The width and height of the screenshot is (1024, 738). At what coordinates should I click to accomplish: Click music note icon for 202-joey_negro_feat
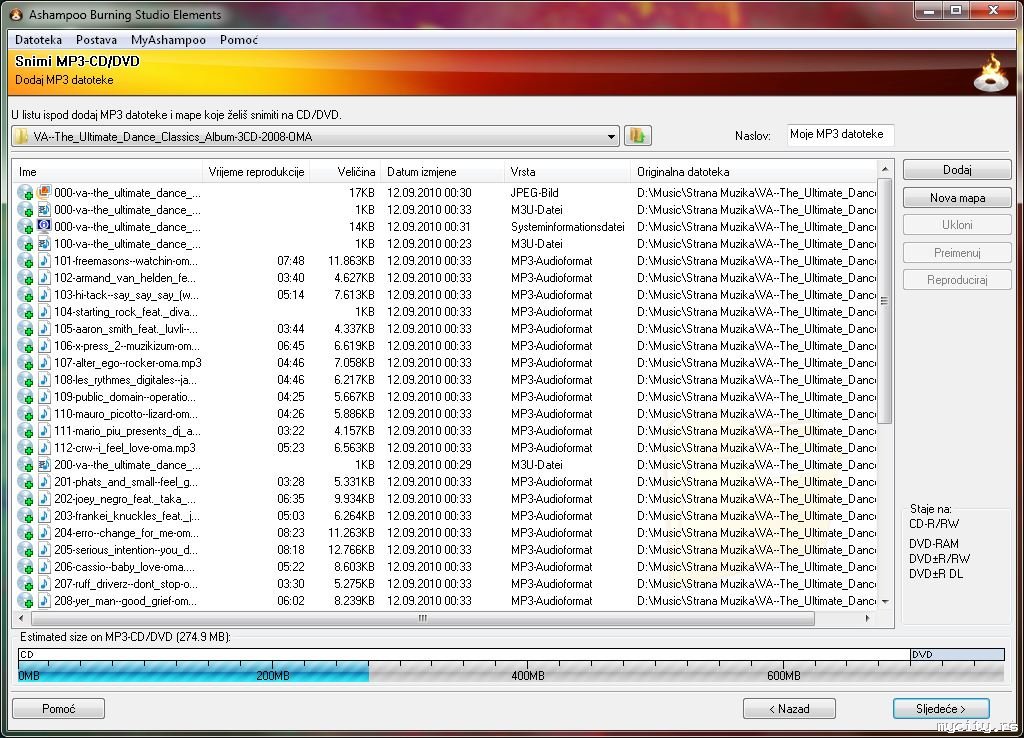tap(44, 498)
